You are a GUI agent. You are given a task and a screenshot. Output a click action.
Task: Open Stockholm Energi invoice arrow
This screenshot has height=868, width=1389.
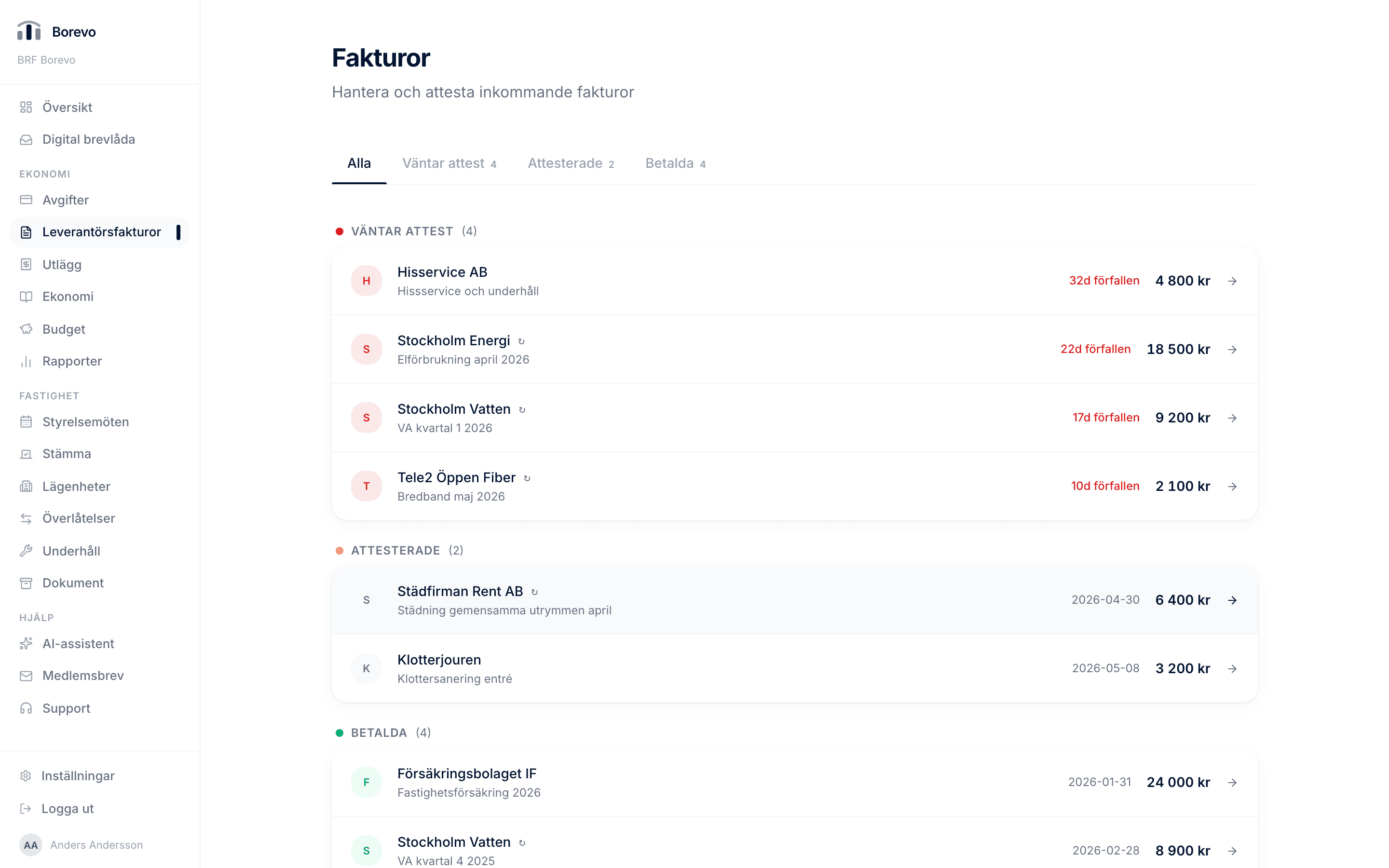coord(1232,350)
